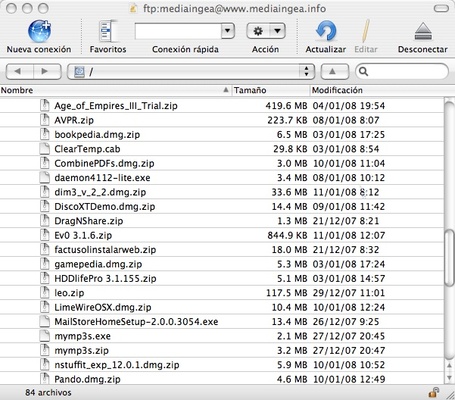This screenshot has height=400, width=455.
Task: Go forward with the right arrow button
Action: pos(47,71)
